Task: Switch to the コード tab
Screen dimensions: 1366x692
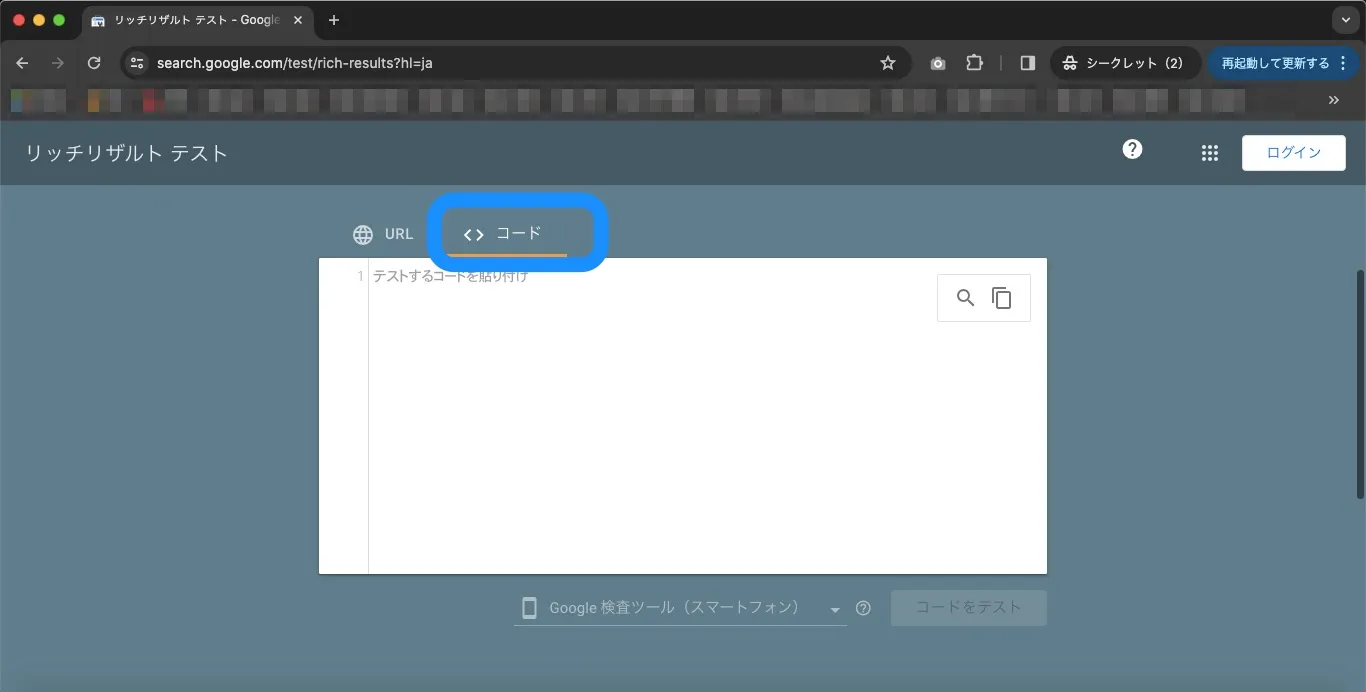Action: click(505, 234)
